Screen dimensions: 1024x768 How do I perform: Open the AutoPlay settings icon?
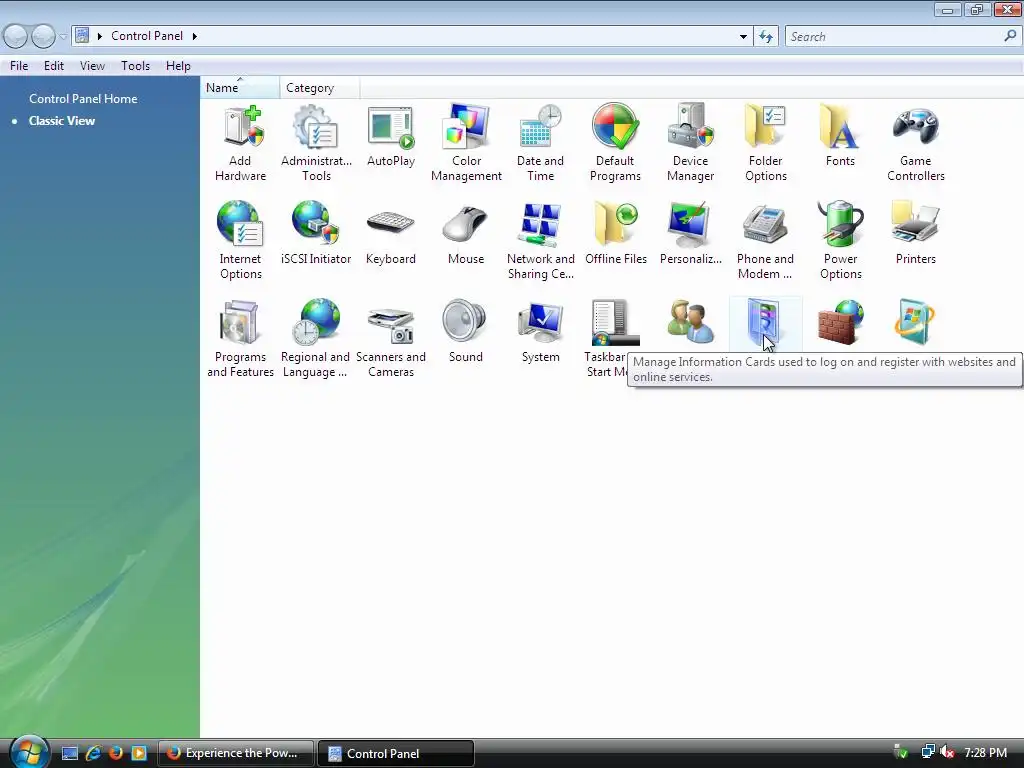click(x=391, y=135)
